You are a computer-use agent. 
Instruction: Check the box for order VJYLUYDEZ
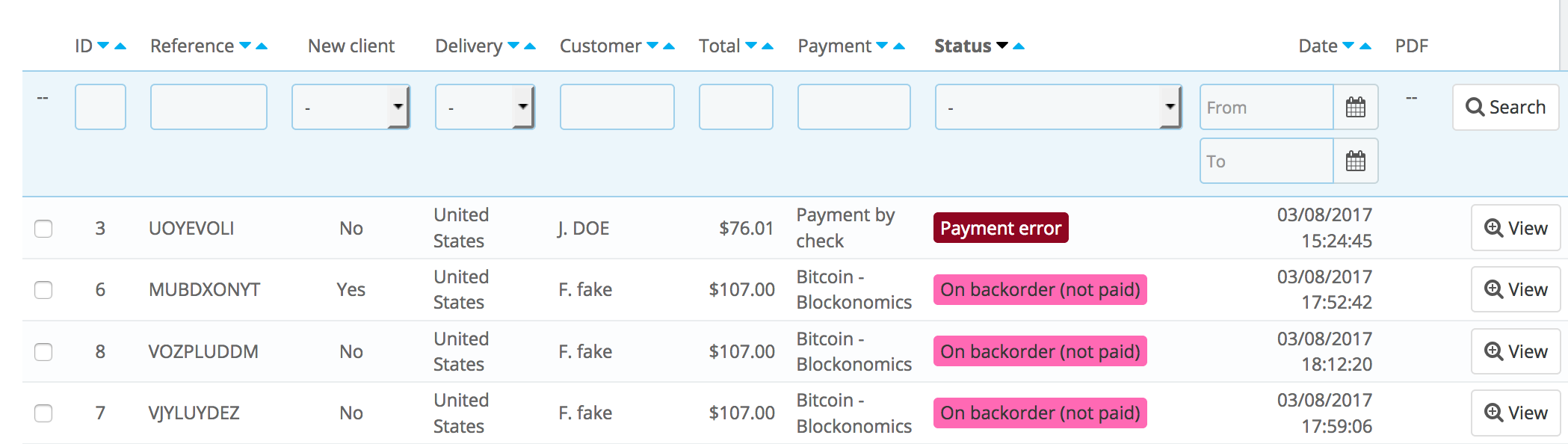click(43, 413)
